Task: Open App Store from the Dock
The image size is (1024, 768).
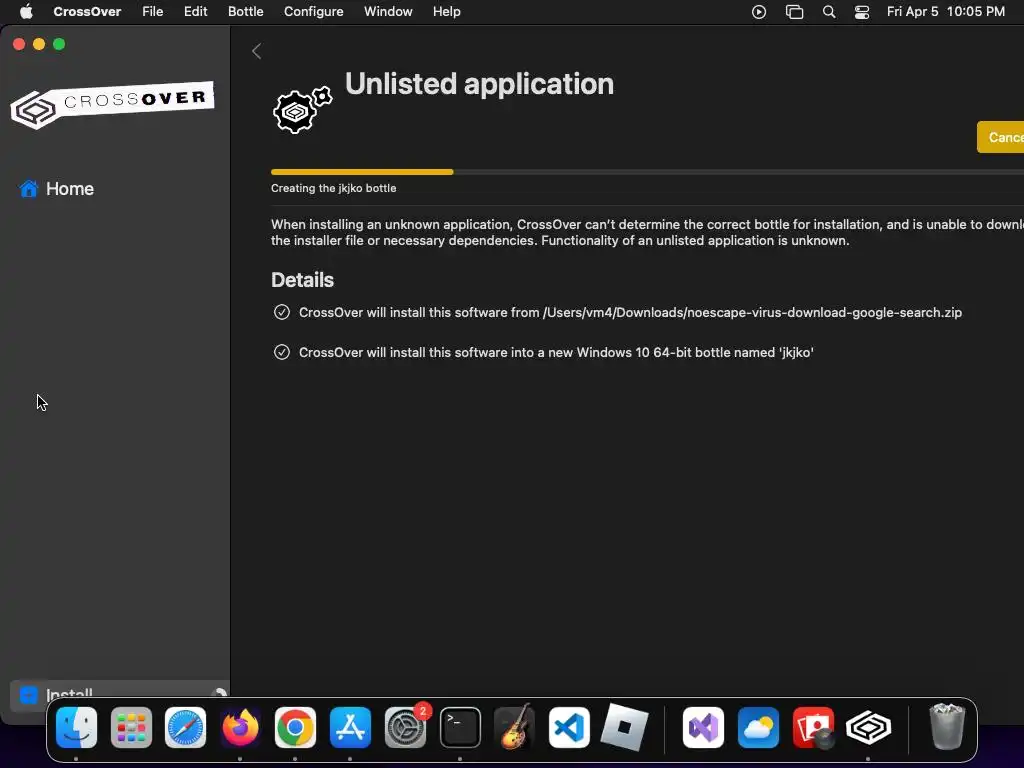Action: tap(350, 727)
